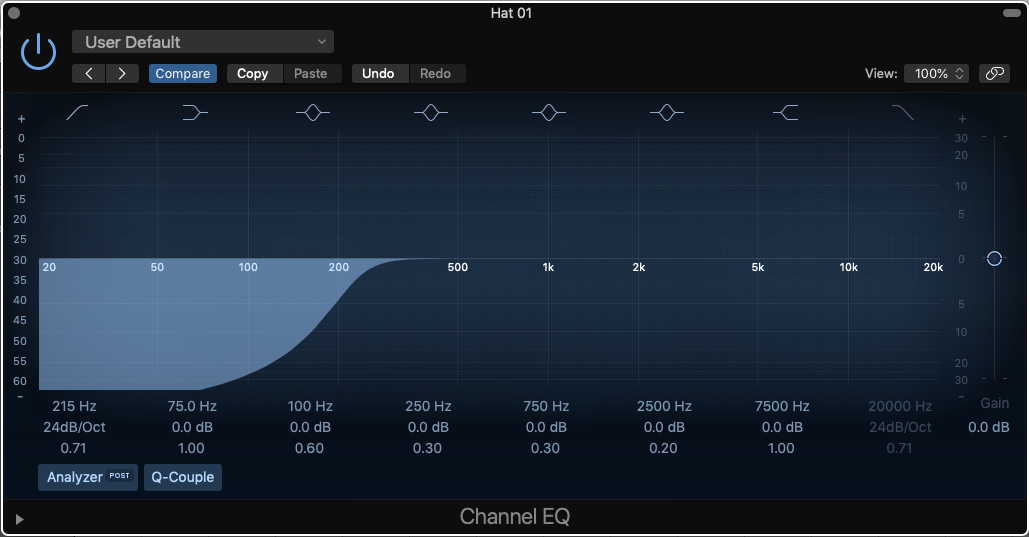Toggle the Analyzer button
Image resolution: width=1029 pixels, height=537 pixels.
88,477
